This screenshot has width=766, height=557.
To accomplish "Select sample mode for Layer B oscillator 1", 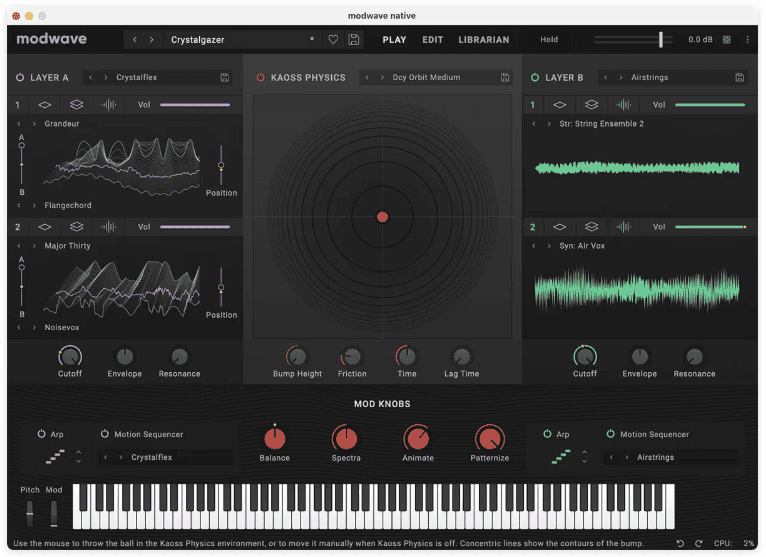I will [x=623, y=105].
